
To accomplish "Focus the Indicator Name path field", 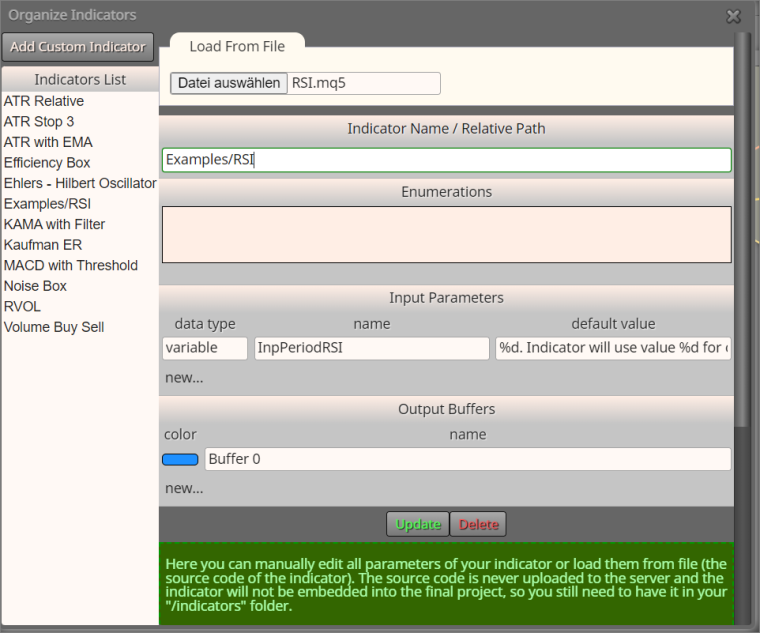I will (446, 159).
